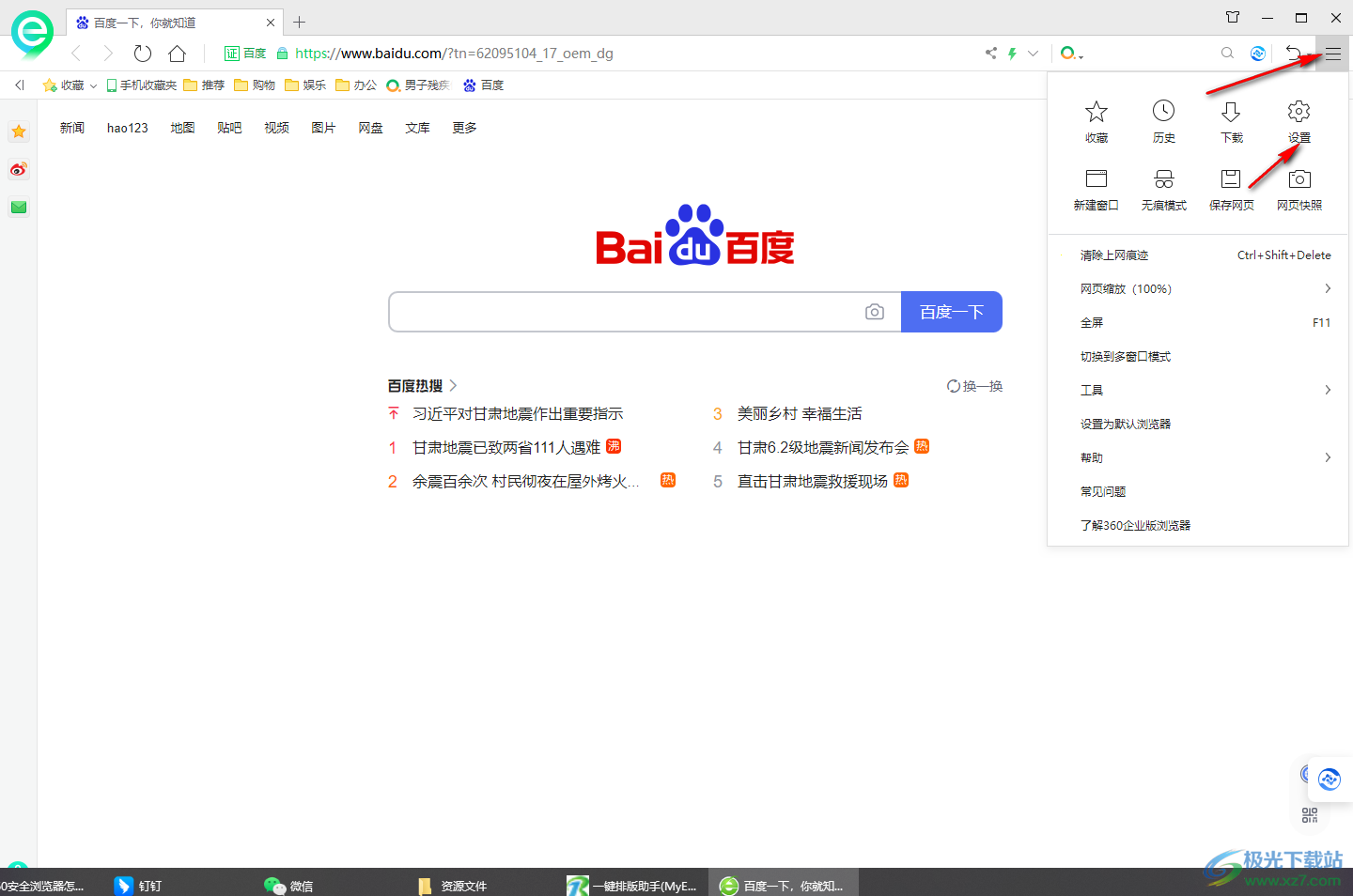Screen dimensions: 1353x896
Task: Take a 网页快照 page snapshot
Action: (x=1299, y=178)
